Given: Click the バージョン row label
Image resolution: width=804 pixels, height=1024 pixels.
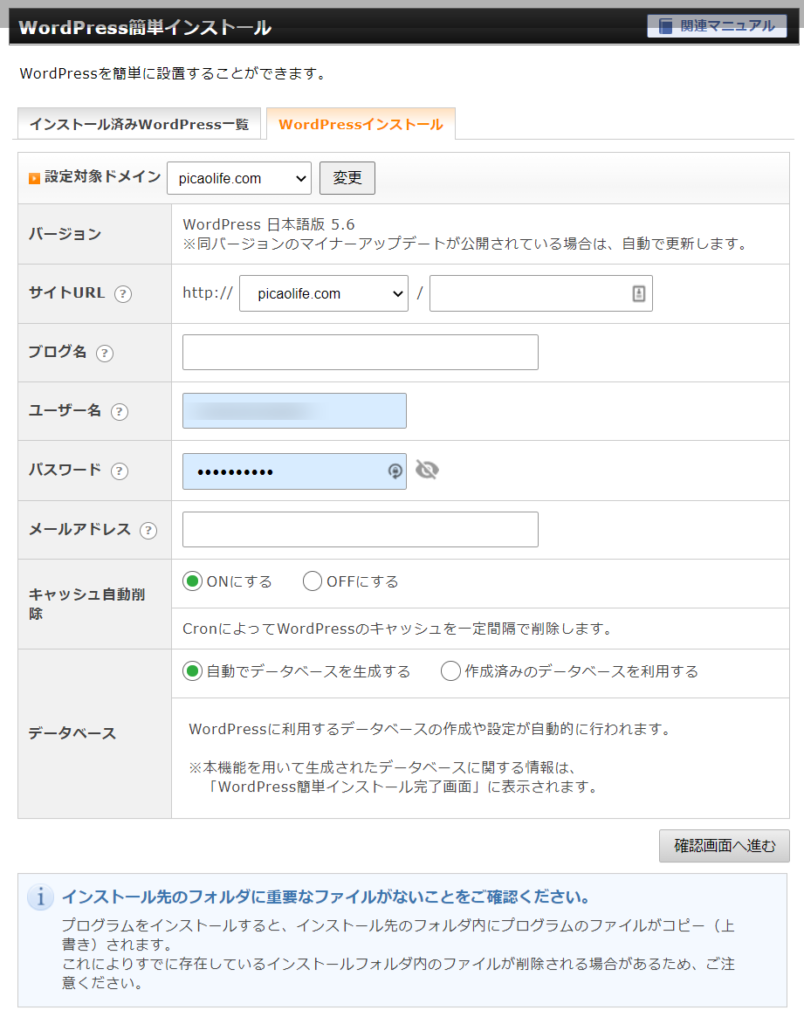Looking at the screenshot, I should coord(65,234).
